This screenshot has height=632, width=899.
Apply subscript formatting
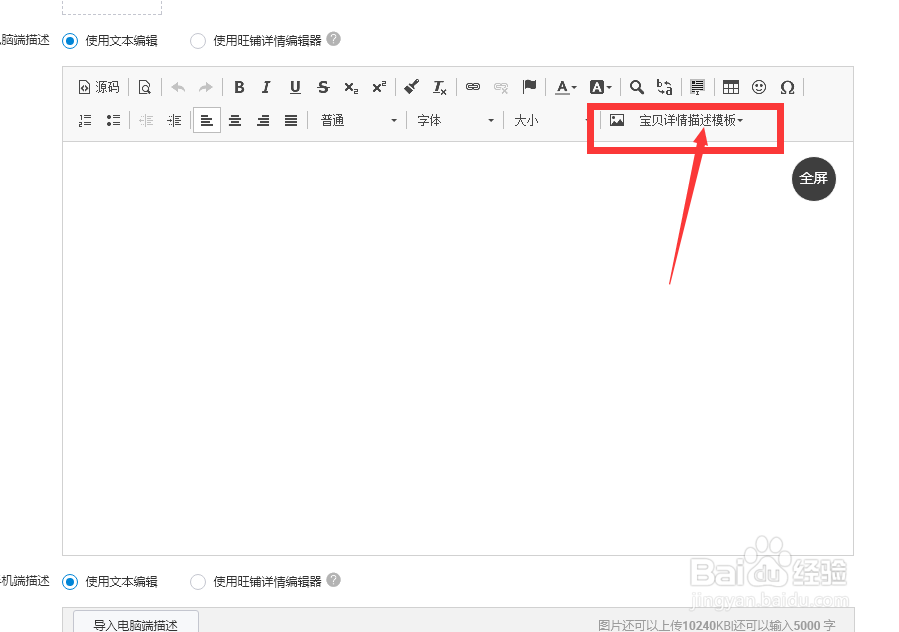351,87
